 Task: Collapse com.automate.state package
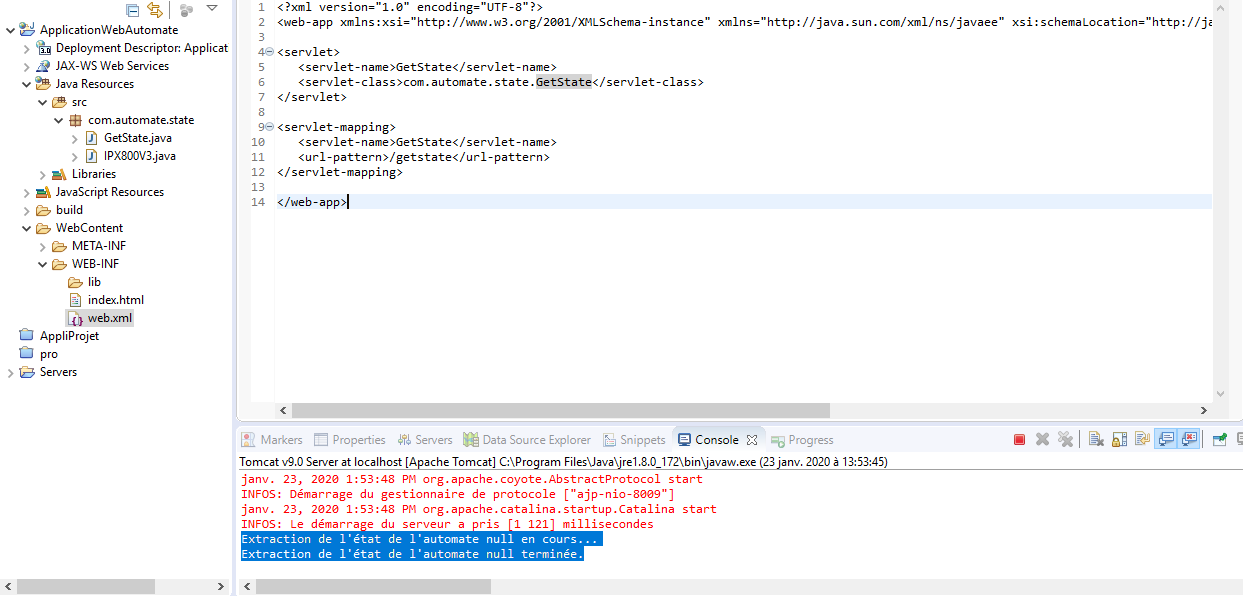point(59,120)
